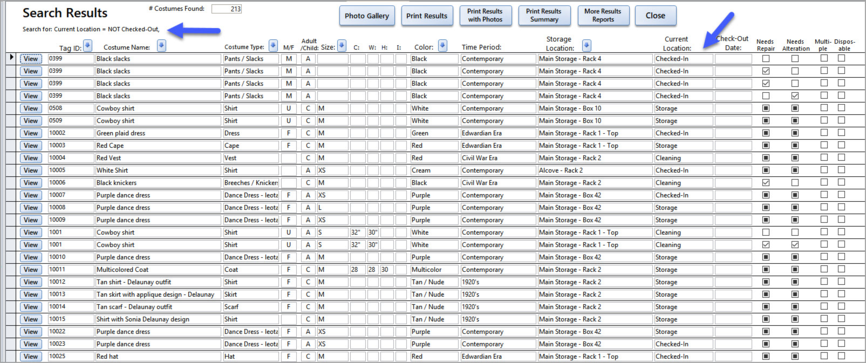Screen dimensions: 866x363
Task: Toggle Needs Alteration for Black knickers row
Action: 795,182
